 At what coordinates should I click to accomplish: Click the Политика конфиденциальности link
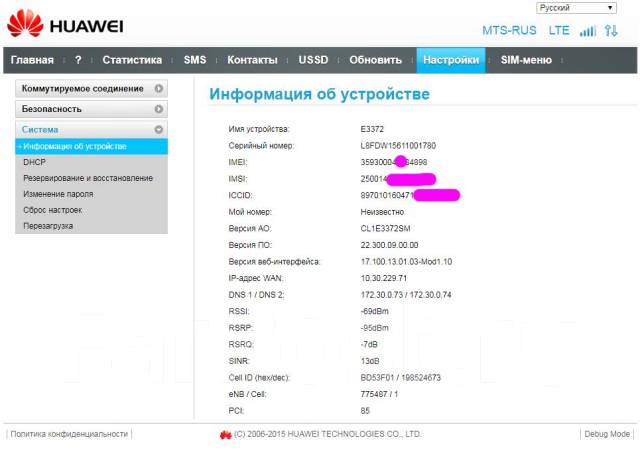[69, 434]
